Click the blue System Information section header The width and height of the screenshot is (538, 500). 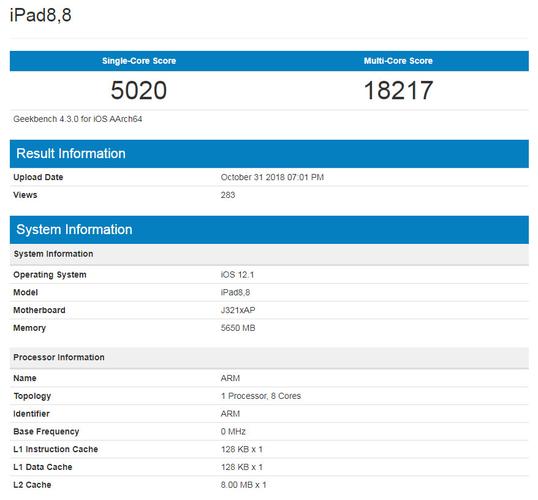269,230
